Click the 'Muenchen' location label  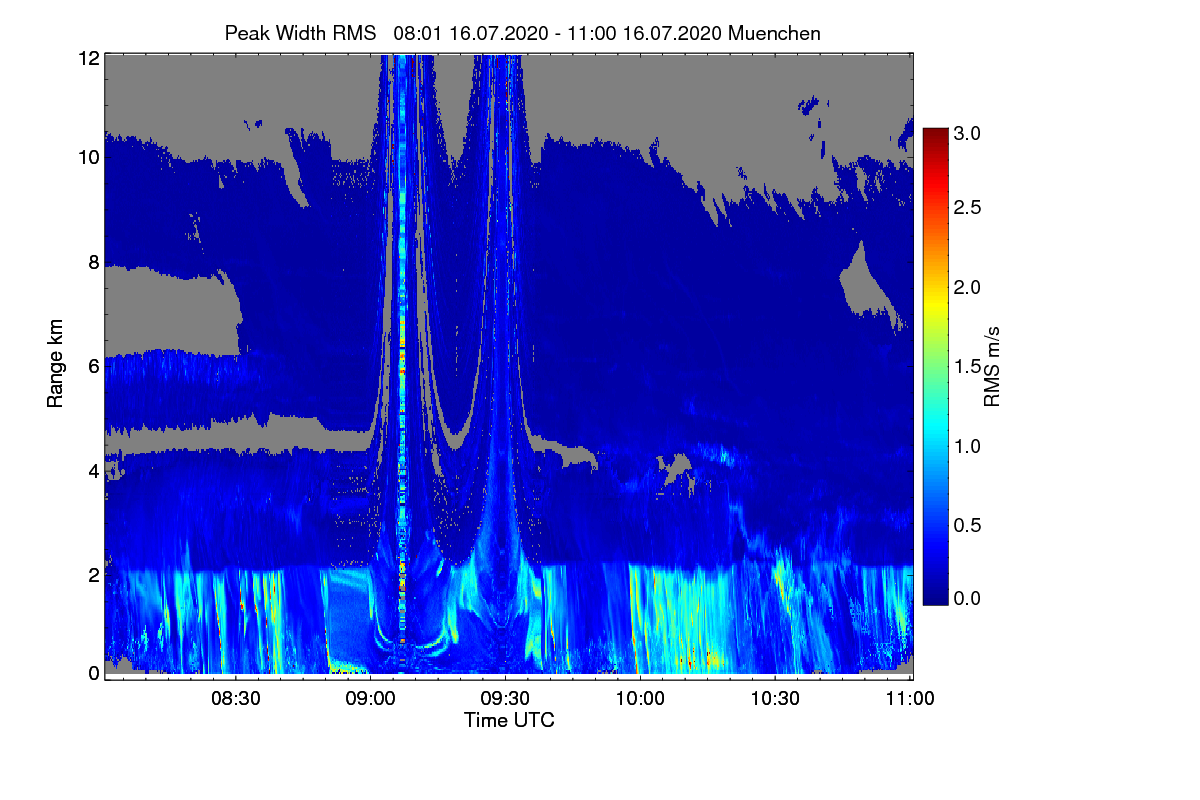[x=775, y=34]
